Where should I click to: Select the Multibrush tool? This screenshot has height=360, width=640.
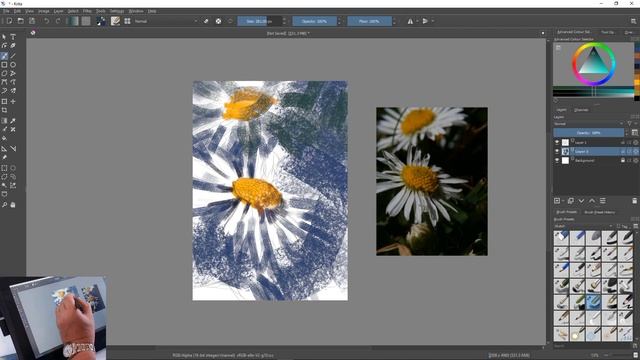click(13, 91)
